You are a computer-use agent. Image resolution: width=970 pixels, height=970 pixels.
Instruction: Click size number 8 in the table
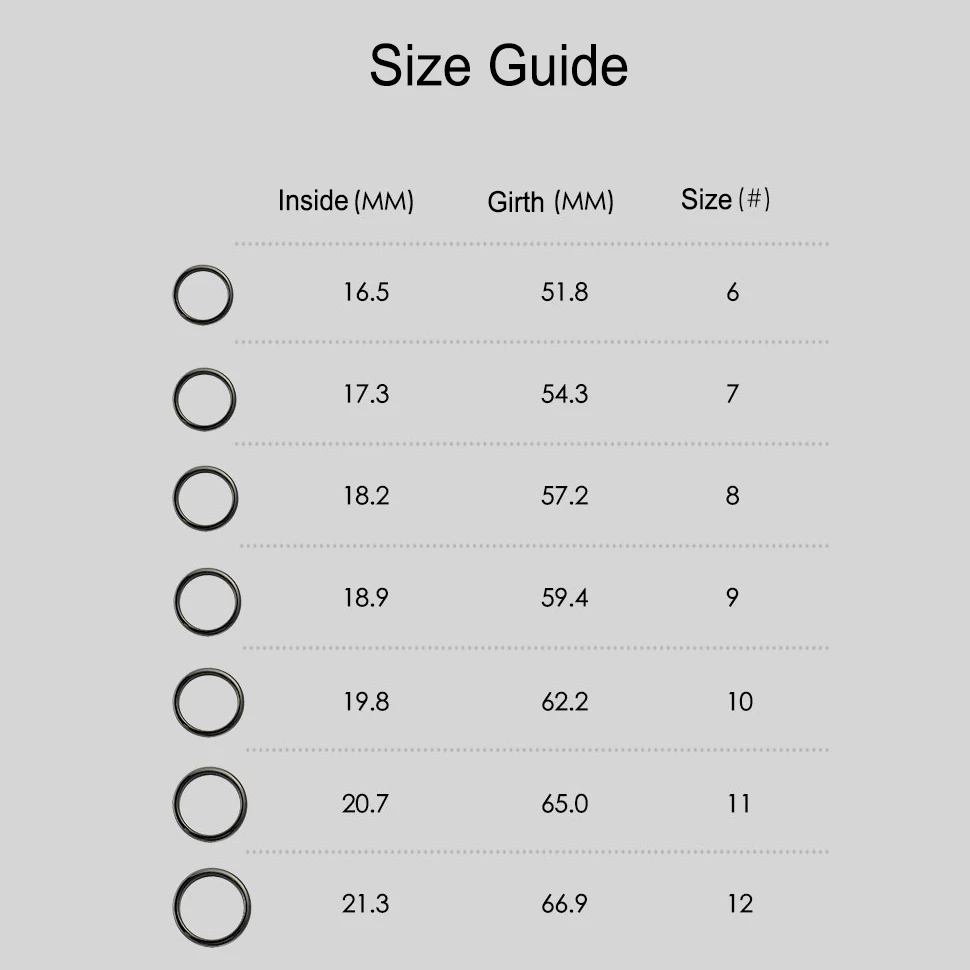(x=732, y=497)
